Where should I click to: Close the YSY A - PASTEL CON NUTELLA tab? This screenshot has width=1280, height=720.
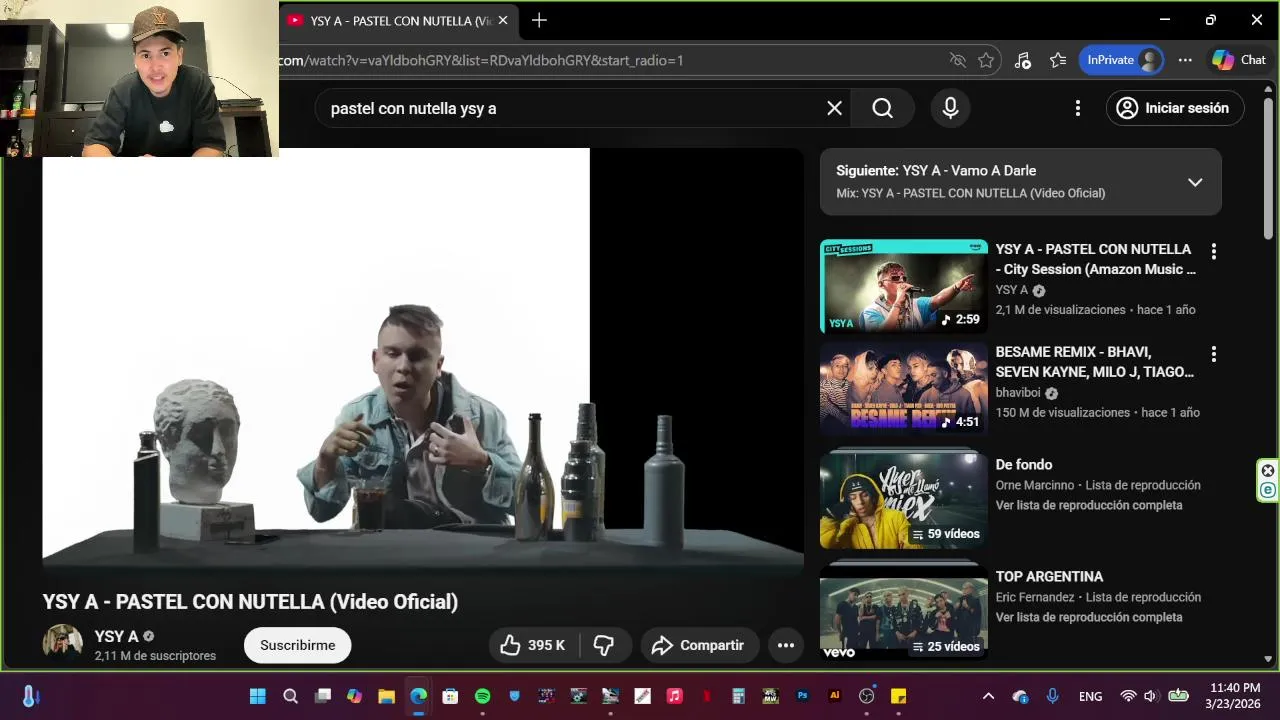click(502, 20)
